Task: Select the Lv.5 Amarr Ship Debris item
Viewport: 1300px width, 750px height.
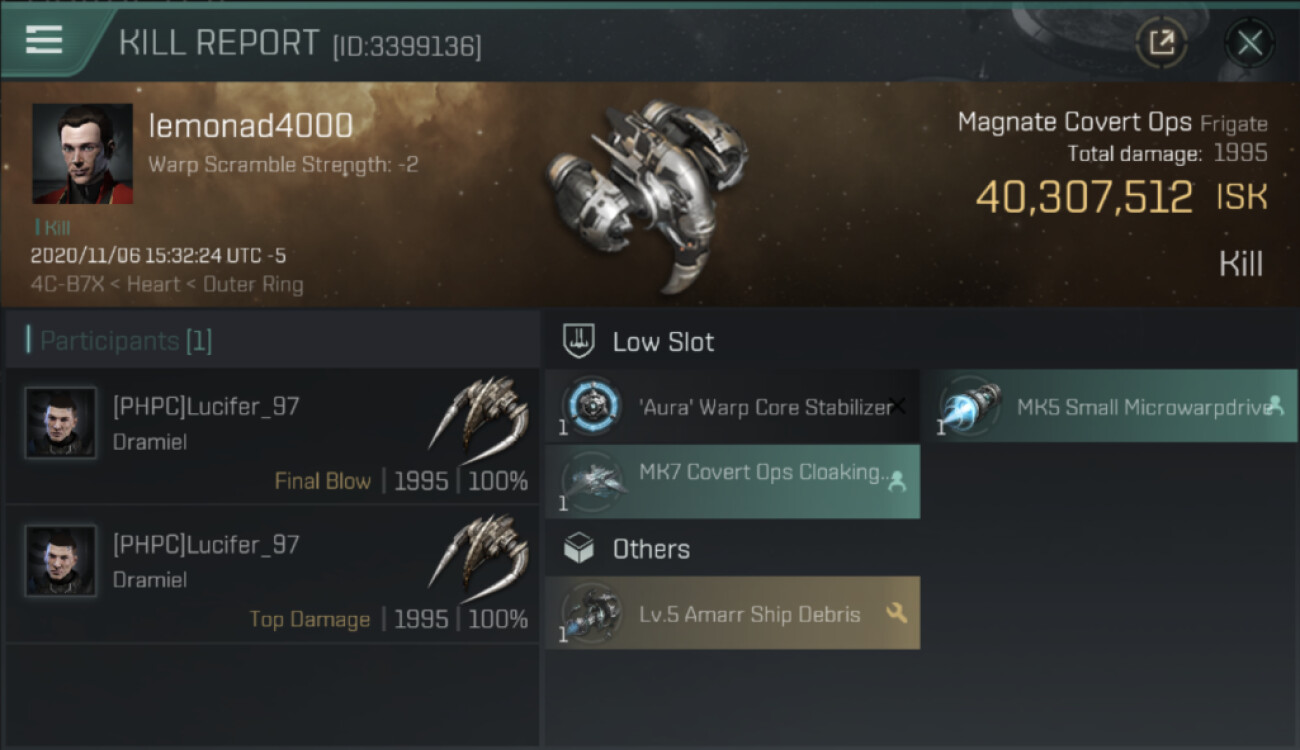Action: coord(750,614)
